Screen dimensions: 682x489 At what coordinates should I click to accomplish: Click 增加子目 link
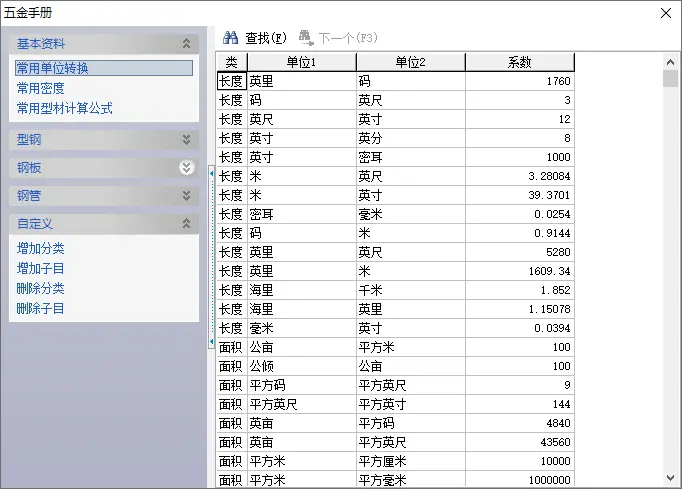pos(40,268)
